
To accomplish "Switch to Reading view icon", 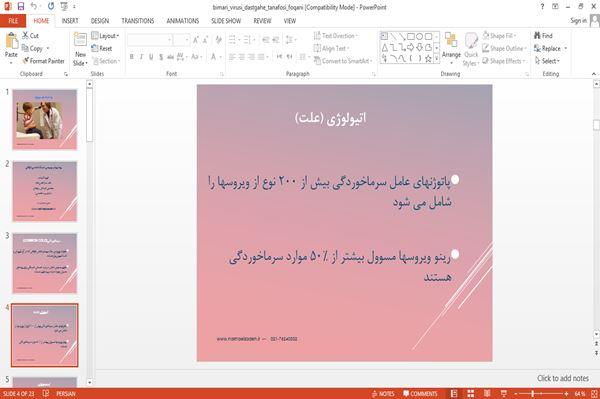I will point(487,394).
